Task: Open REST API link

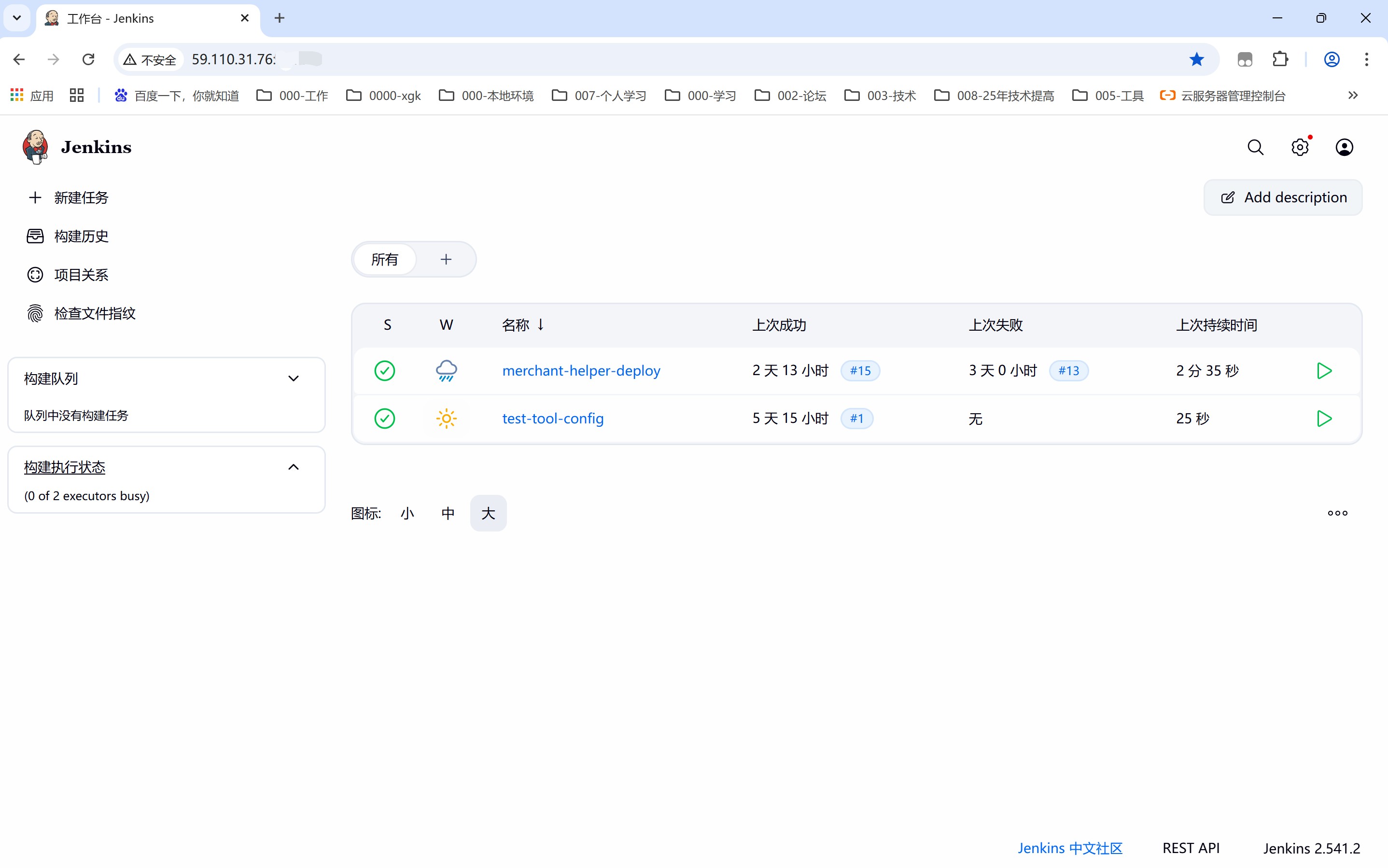Action: 1191,848
